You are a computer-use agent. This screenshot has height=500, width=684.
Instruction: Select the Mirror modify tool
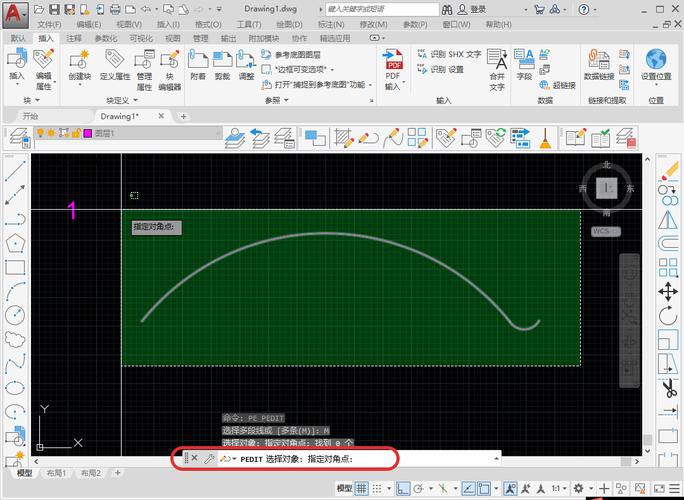[668, 219]
